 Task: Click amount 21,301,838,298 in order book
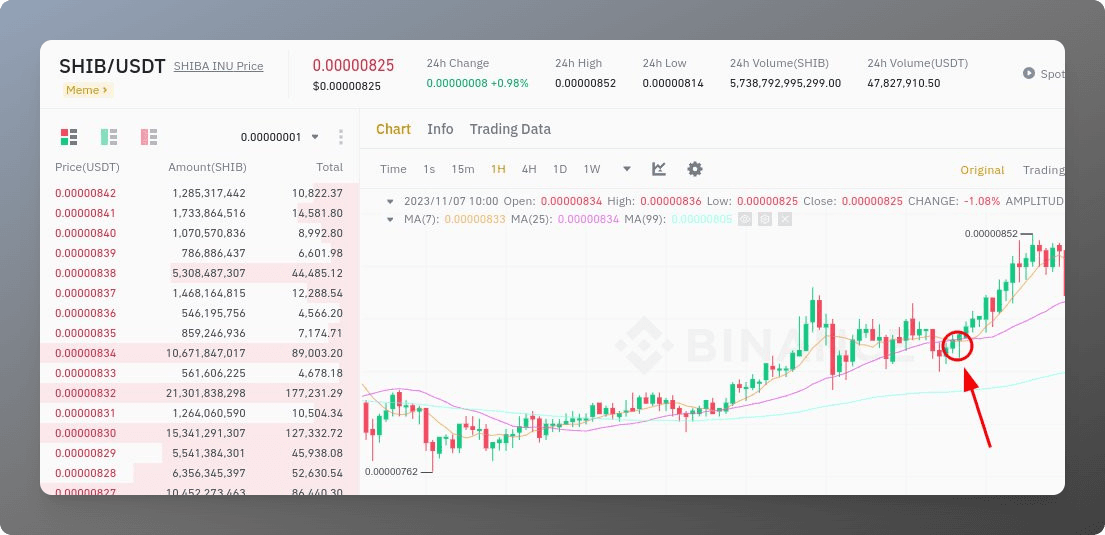pyautogui.click(x=206, y=393)
